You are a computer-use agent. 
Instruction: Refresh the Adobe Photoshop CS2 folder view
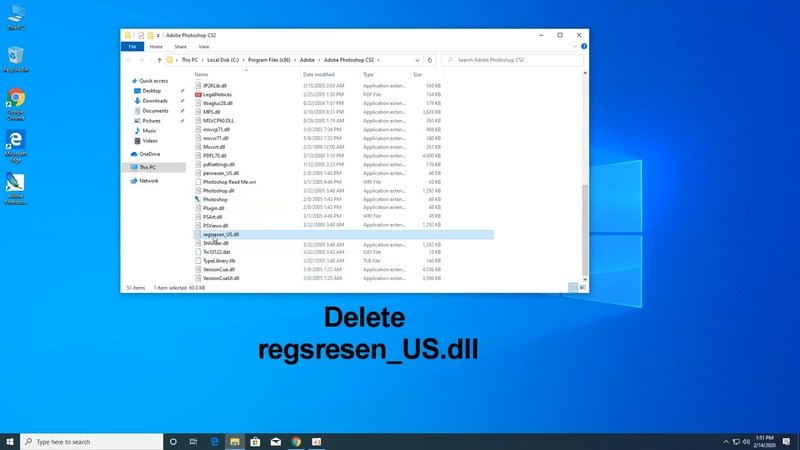[430, 60]
